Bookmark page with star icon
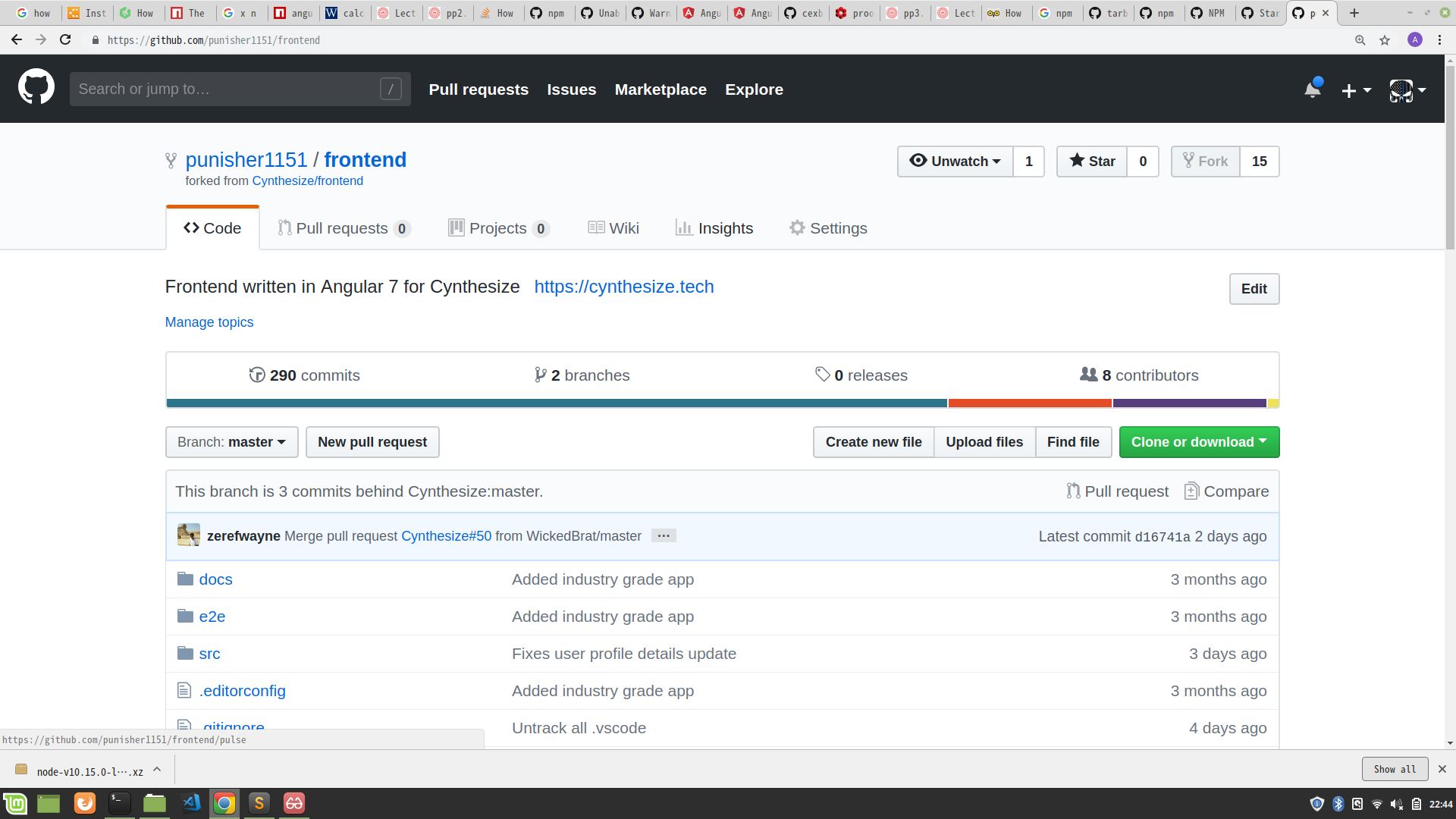 point(1385,40)
